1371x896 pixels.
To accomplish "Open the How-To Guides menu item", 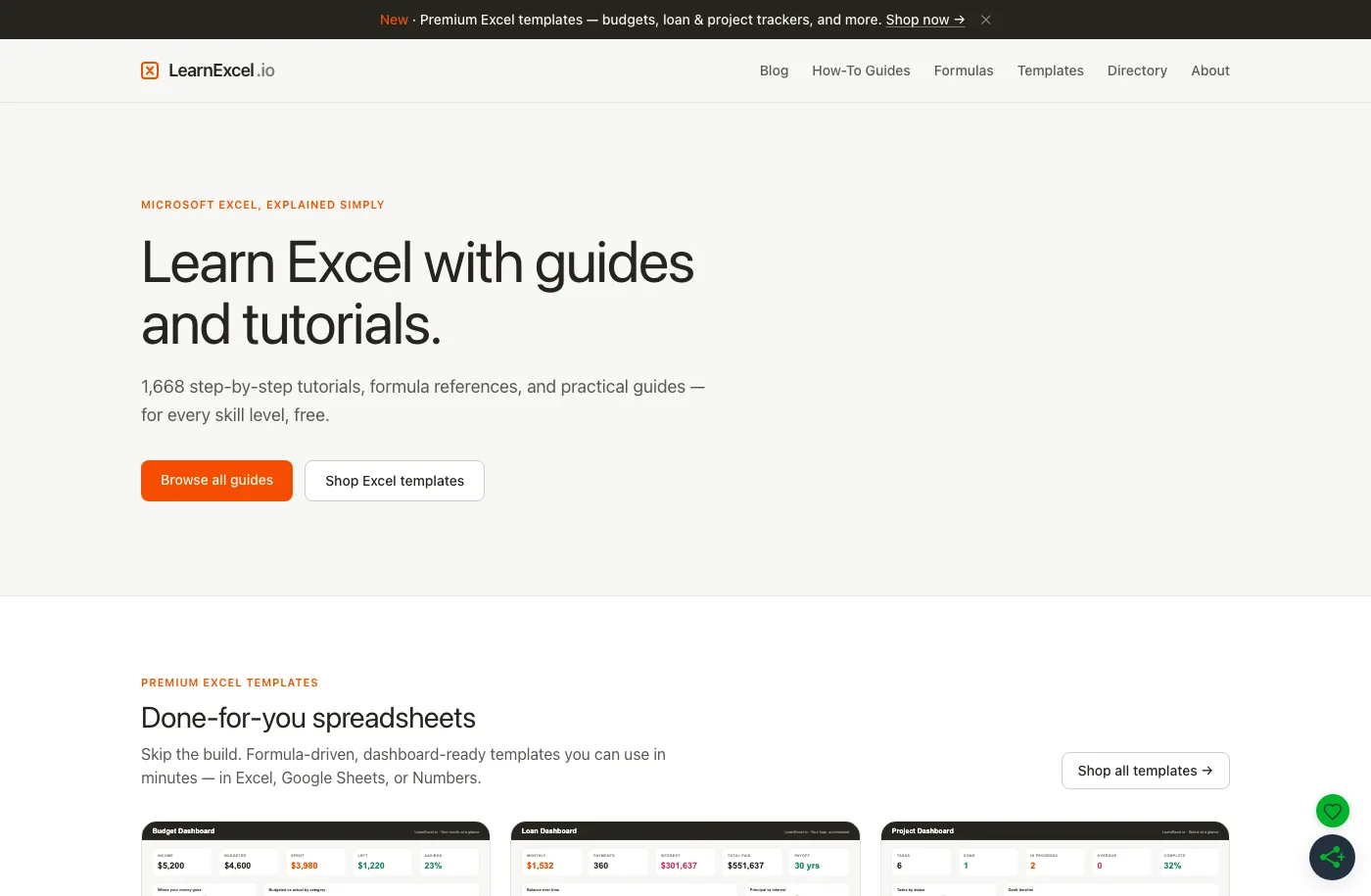I will (861, 71).
